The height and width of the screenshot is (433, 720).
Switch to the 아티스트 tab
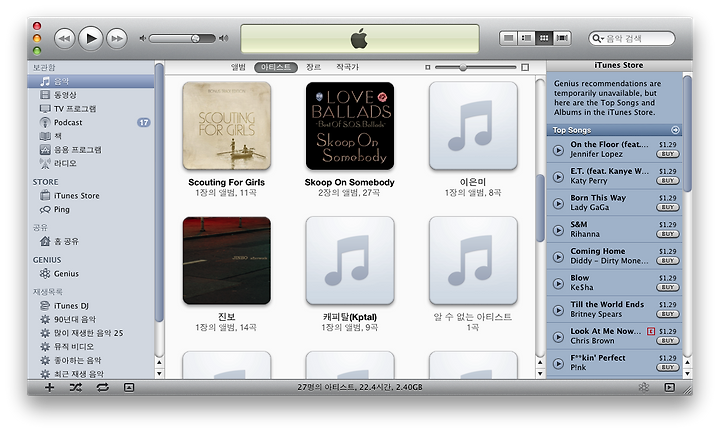[x=276, y=67]
